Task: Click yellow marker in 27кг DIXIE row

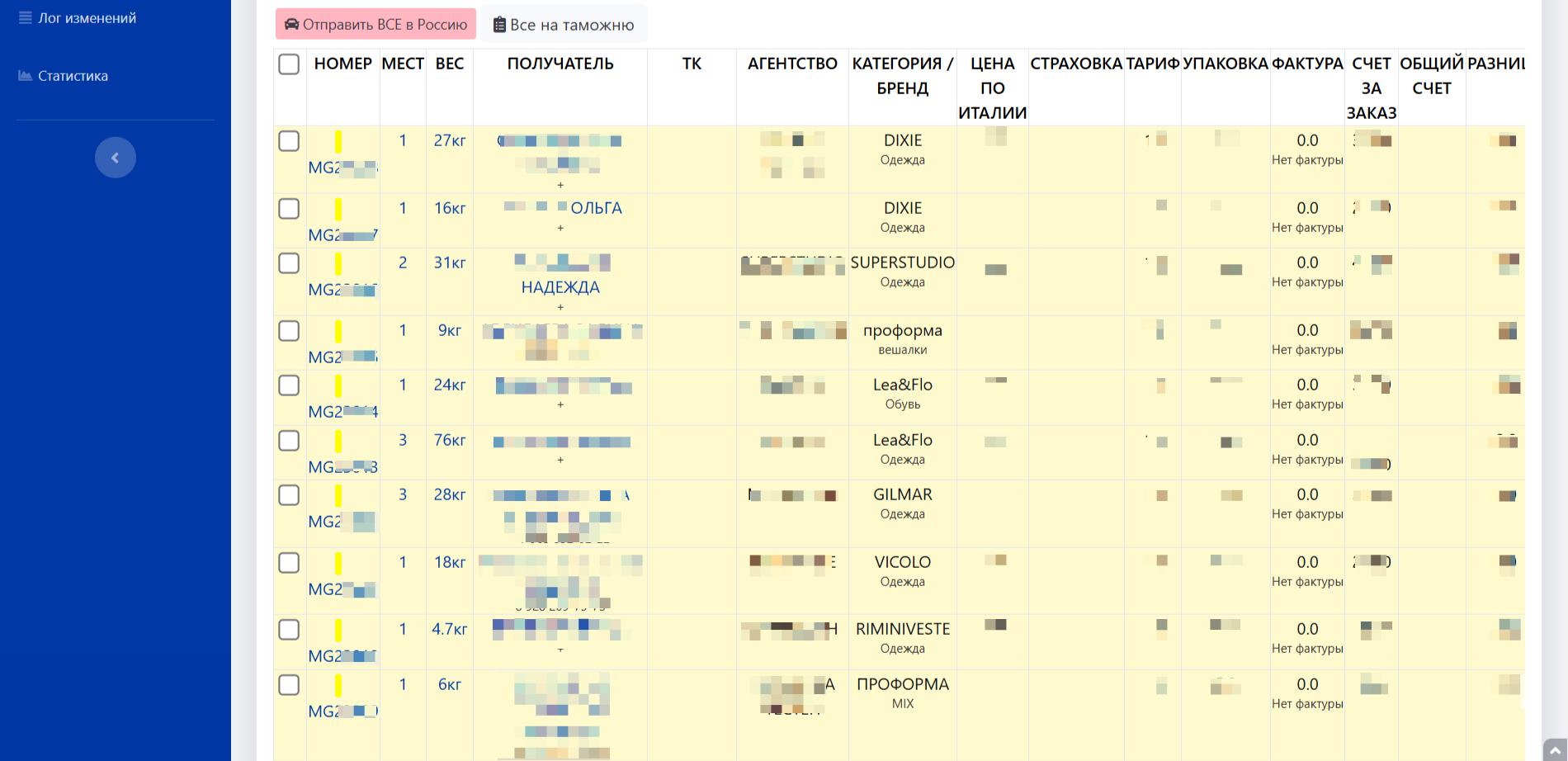Action: pyautogui.click(x=338, y=141)
